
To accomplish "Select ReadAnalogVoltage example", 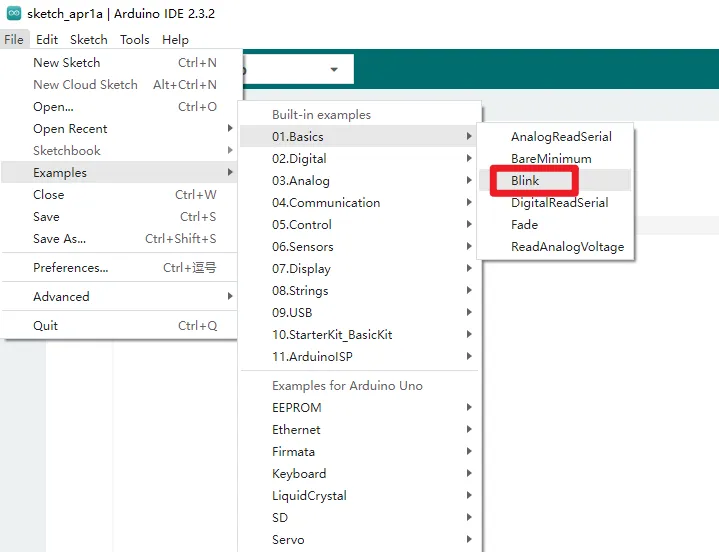I will (x=567, y=247).
